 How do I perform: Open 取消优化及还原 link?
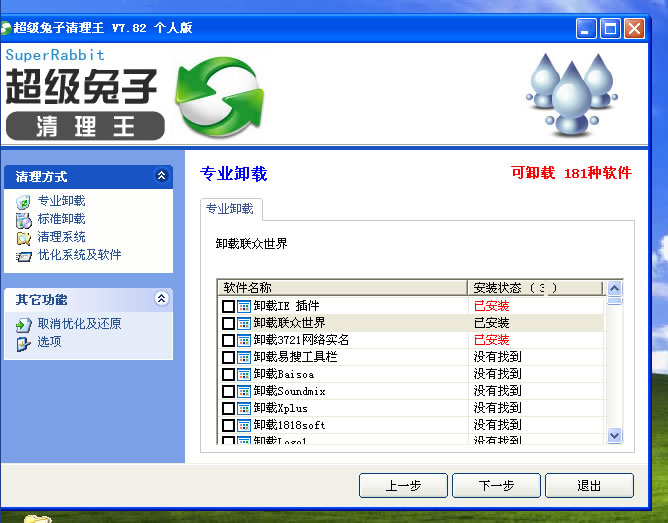coord(79,324)
